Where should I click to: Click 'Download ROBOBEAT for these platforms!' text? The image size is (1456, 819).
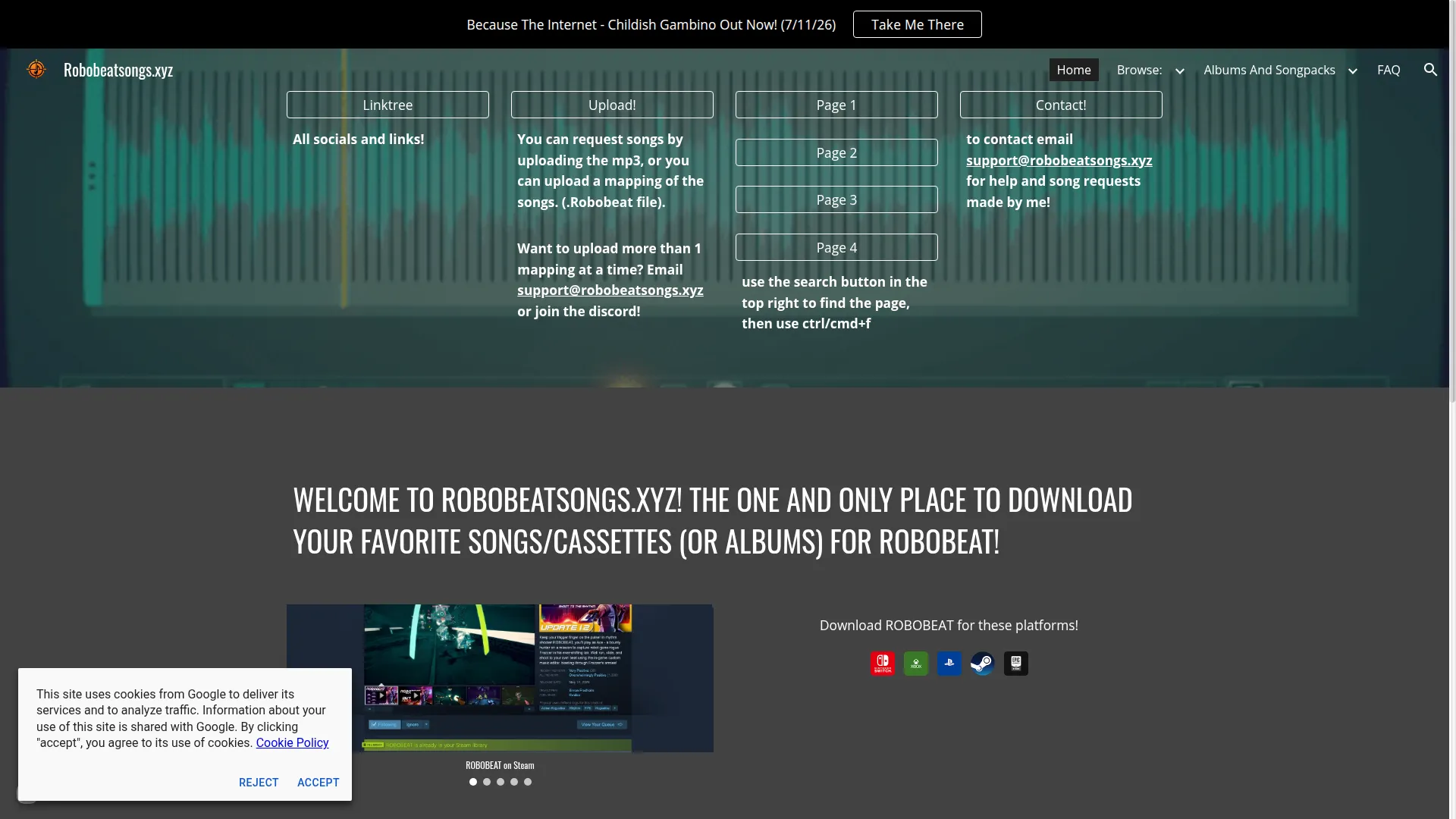[x=949, y=626]
